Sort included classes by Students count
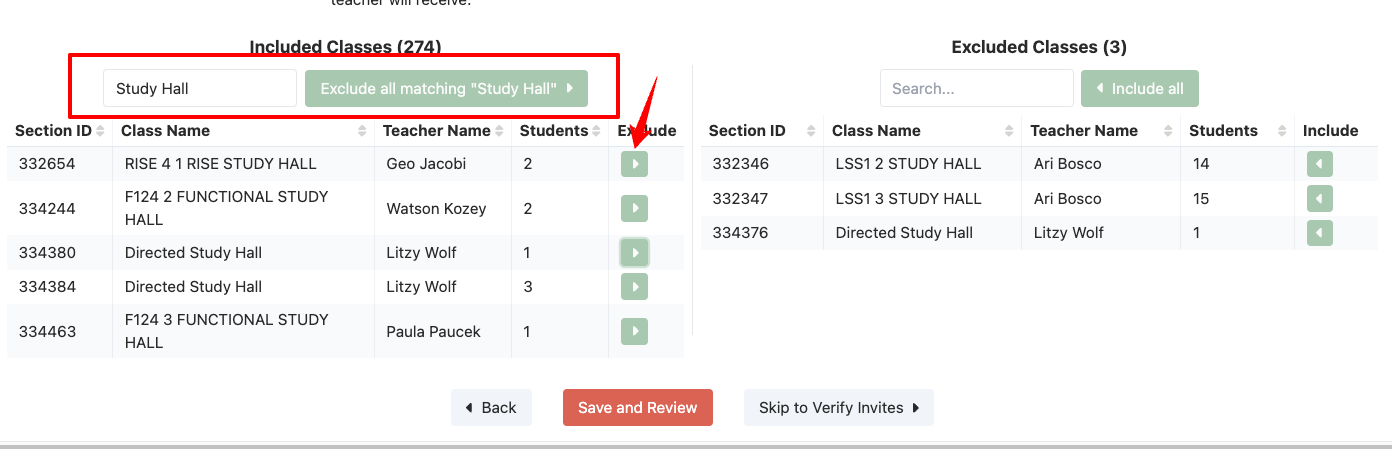The image size is (1392, 449). [558, 131]
